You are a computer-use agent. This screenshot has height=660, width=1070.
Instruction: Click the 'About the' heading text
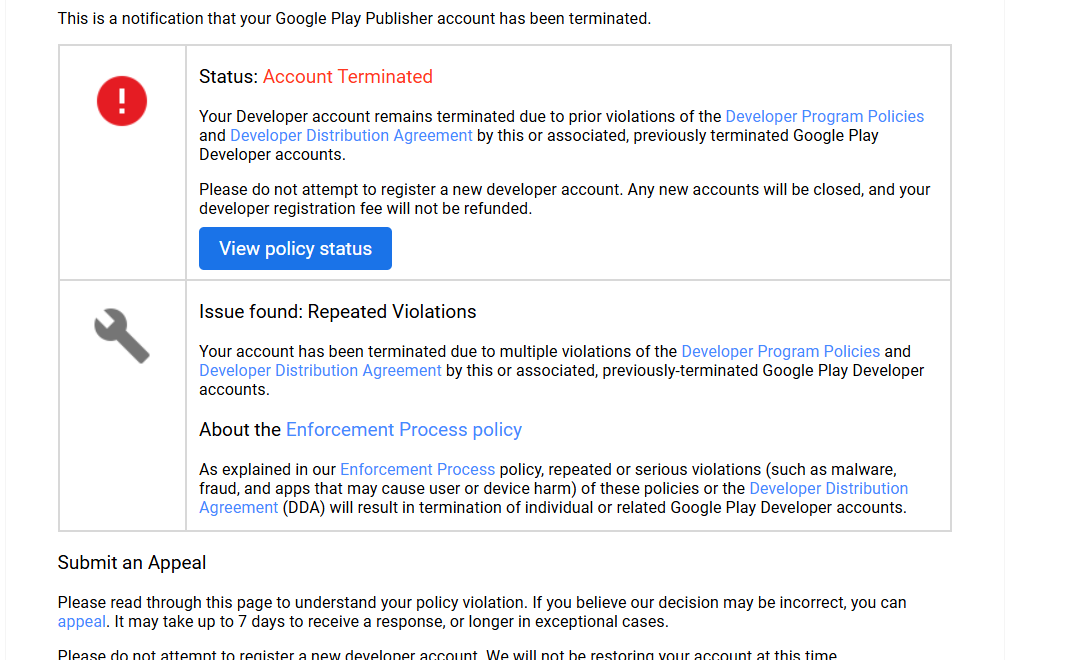point(240,430)
